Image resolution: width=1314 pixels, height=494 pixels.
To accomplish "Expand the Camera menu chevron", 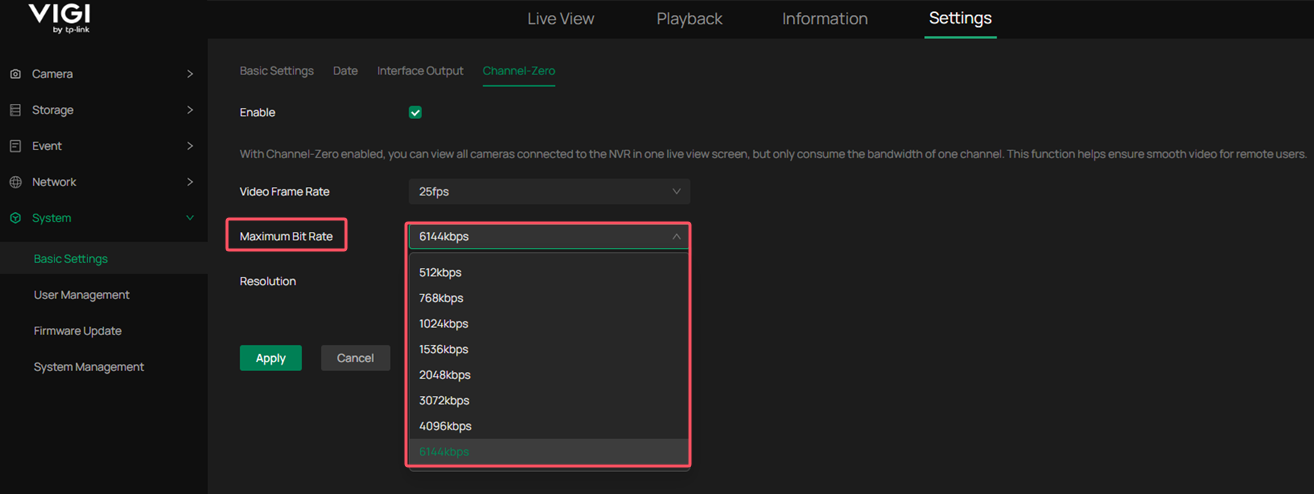I will [x=190, y=74].
